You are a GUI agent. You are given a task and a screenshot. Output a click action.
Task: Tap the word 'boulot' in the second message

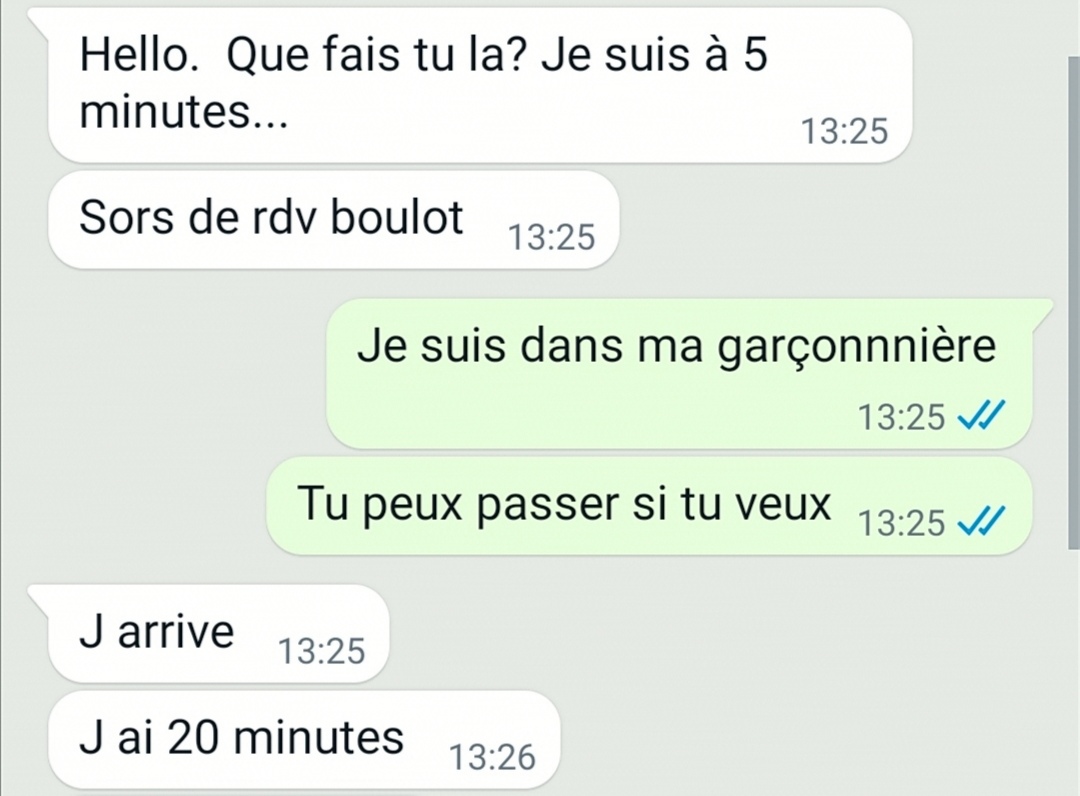[x=397, y=218]
